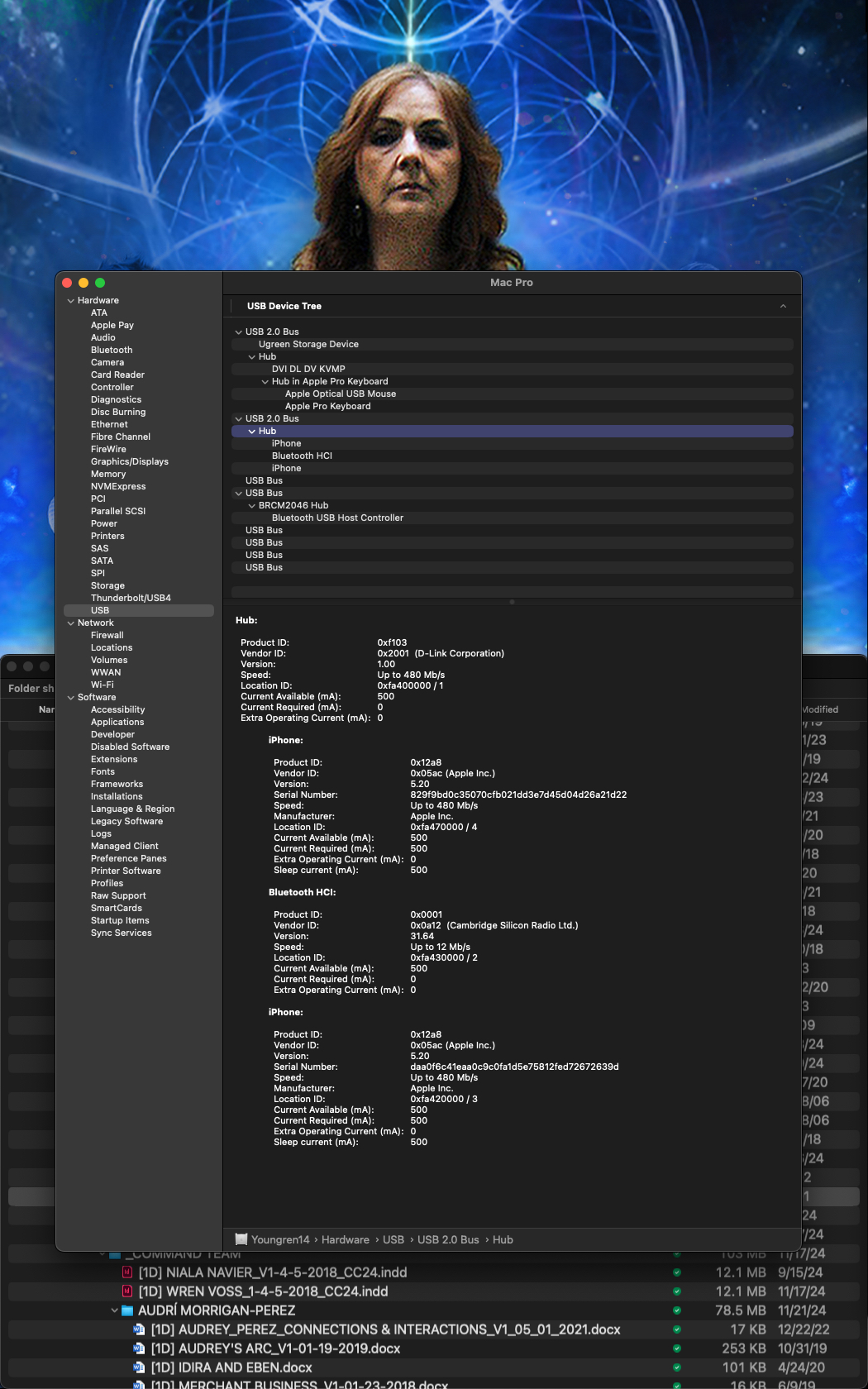
Task: Click the sync status icon for AUDRÍ MORRIGAN-PEREZ folder
Action: pos(677,1310)
